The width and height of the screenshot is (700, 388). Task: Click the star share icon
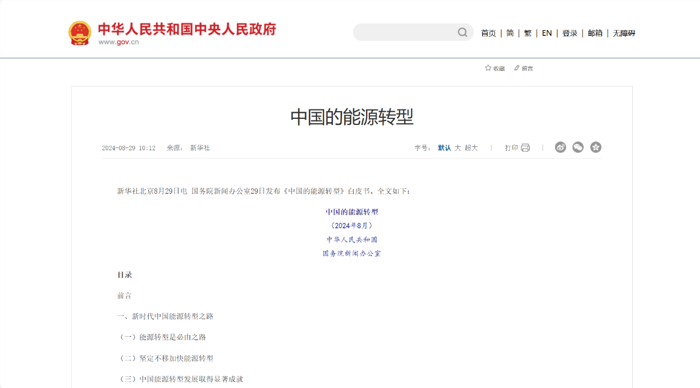tap(596, 147)
